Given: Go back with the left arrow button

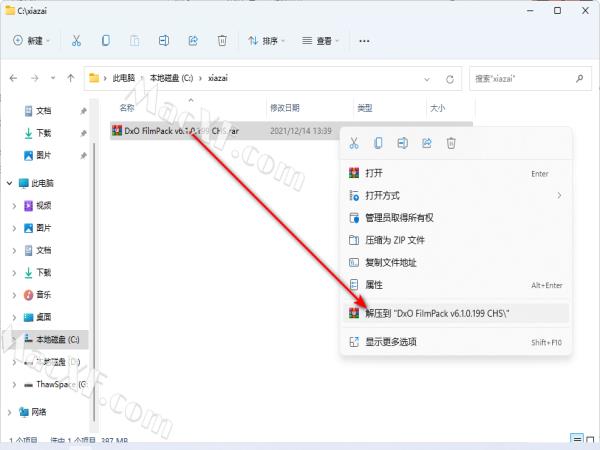Looking at the screenshot, I should tap(13, 78).
